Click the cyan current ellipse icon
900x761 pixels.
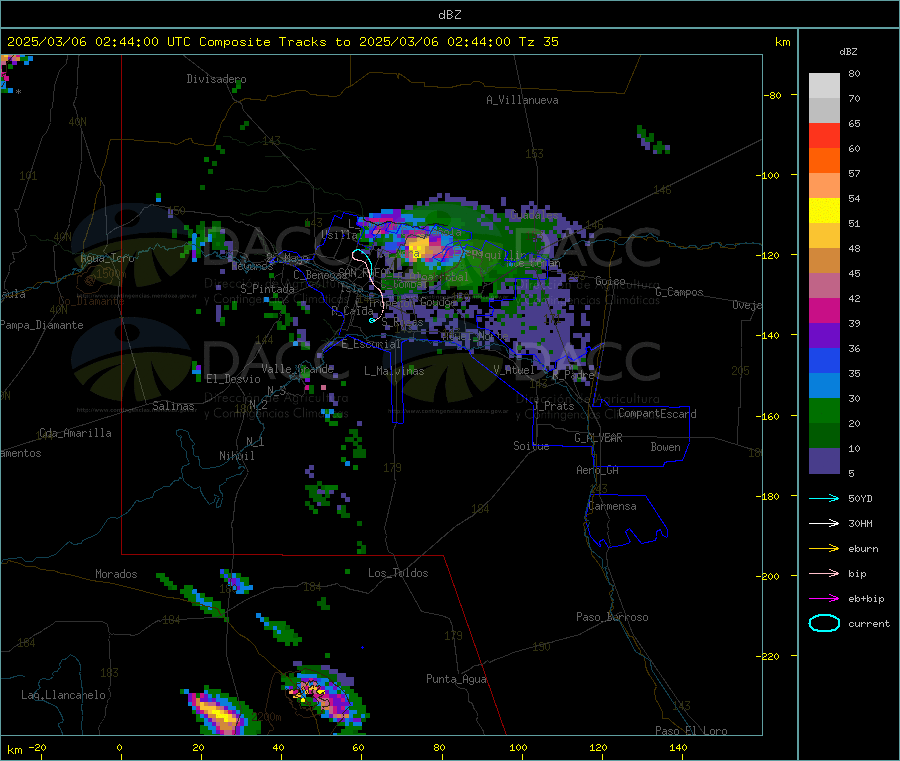pos(824,623)
